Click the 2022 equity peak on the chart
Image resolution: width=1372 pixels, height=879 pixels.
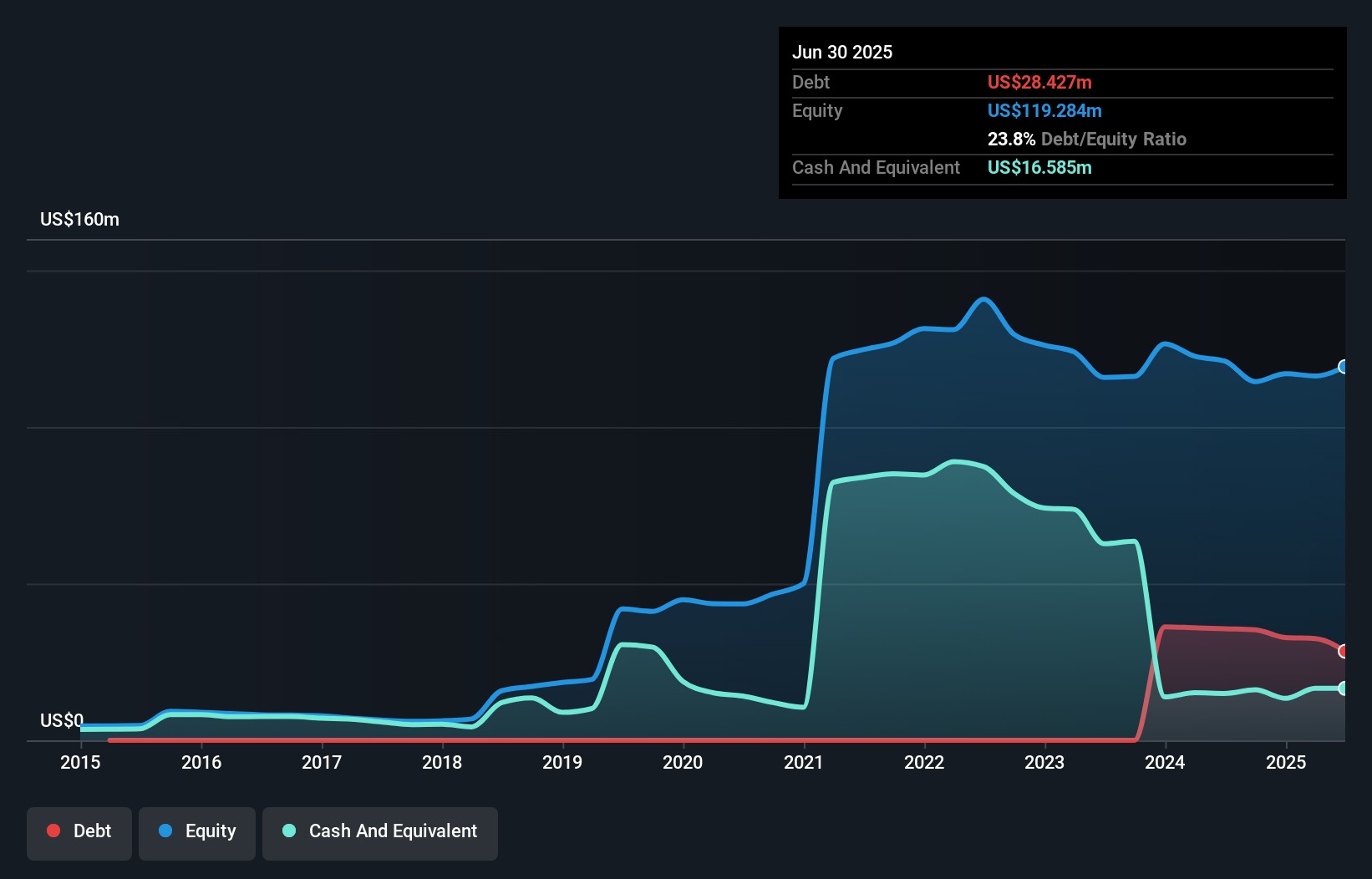984,298
